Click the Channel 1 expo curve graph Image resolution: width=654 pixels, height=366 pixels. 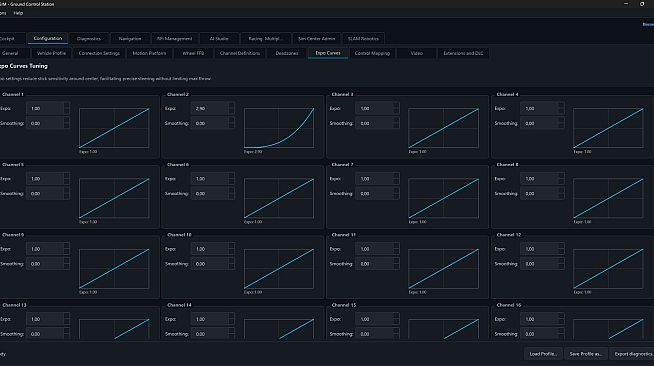114,128
